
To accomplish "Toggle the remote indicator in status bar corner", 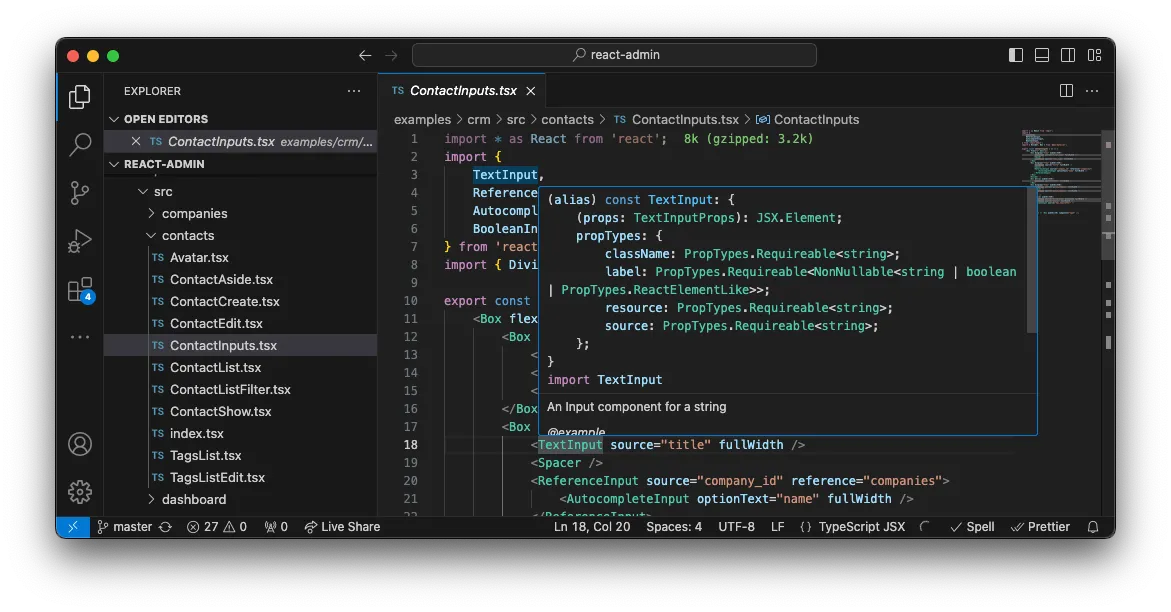I will 72,526.
